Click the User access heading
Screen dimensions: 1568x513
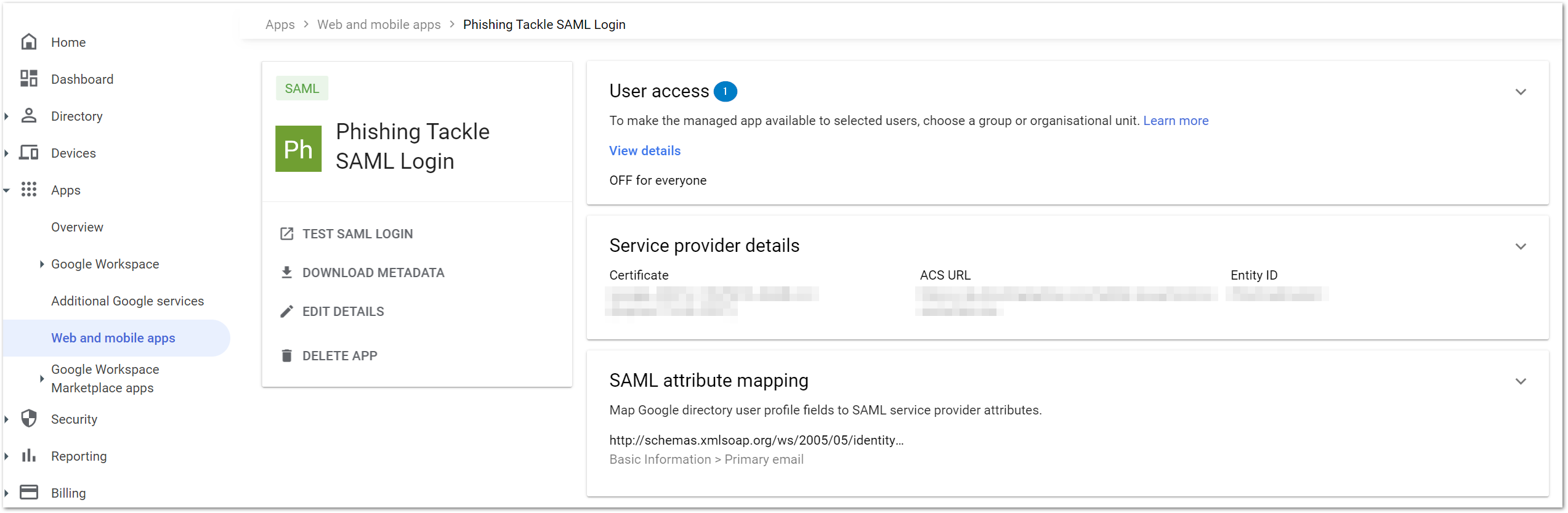click(x=659, y=91)
